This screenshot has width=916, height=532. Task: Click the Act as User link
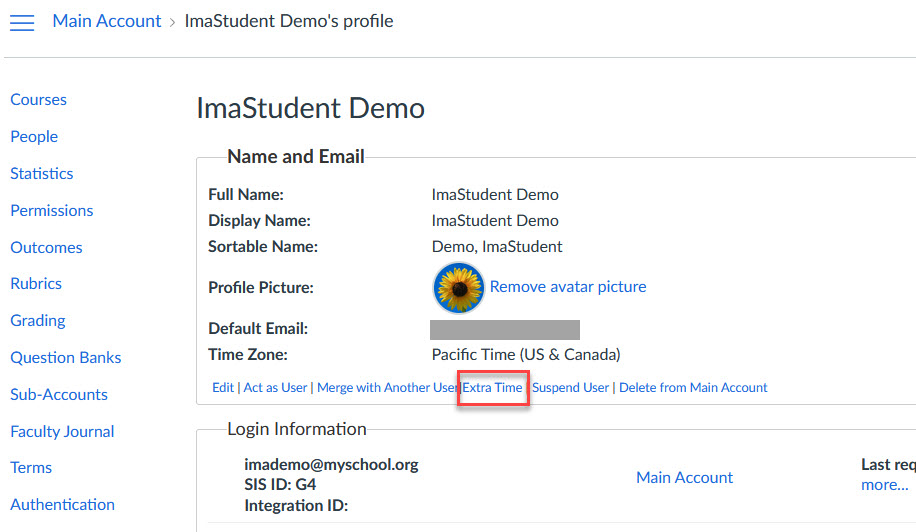(276, 388)
